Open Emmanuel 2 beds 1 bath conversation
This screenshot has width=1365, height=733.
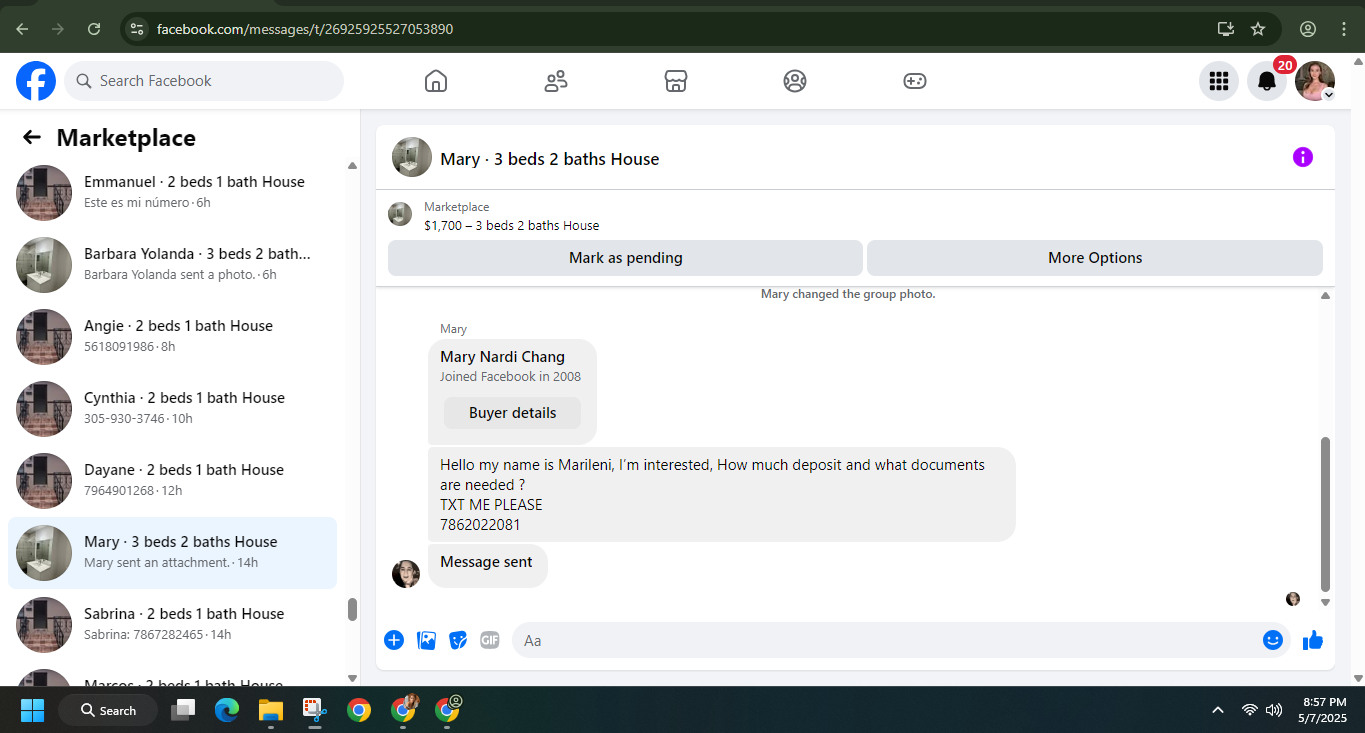pos(172,193)
